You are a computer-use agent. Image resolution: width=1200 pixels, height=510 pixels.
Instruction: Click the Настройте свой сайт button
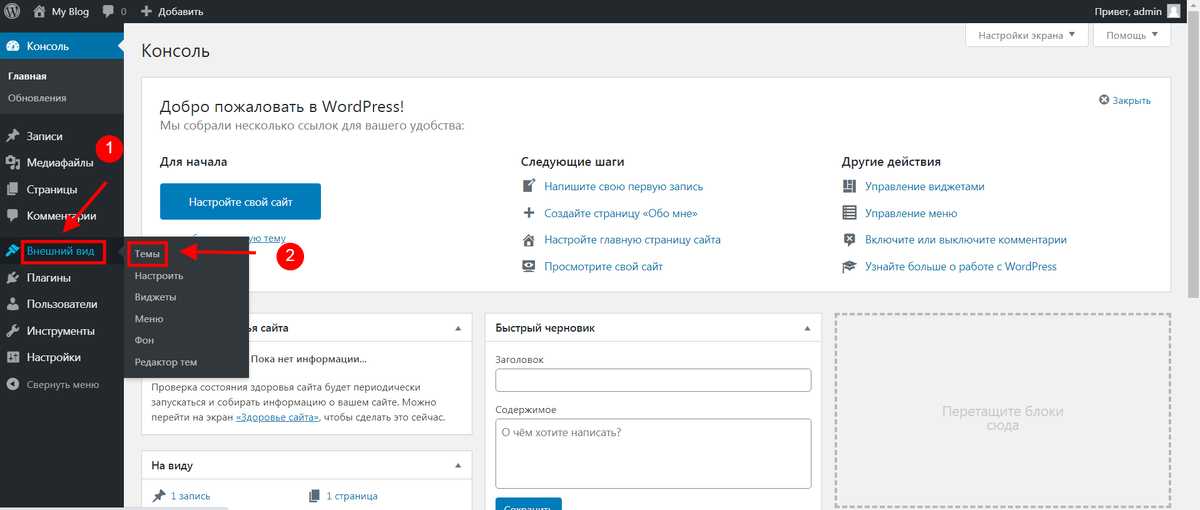pos(240,201)
